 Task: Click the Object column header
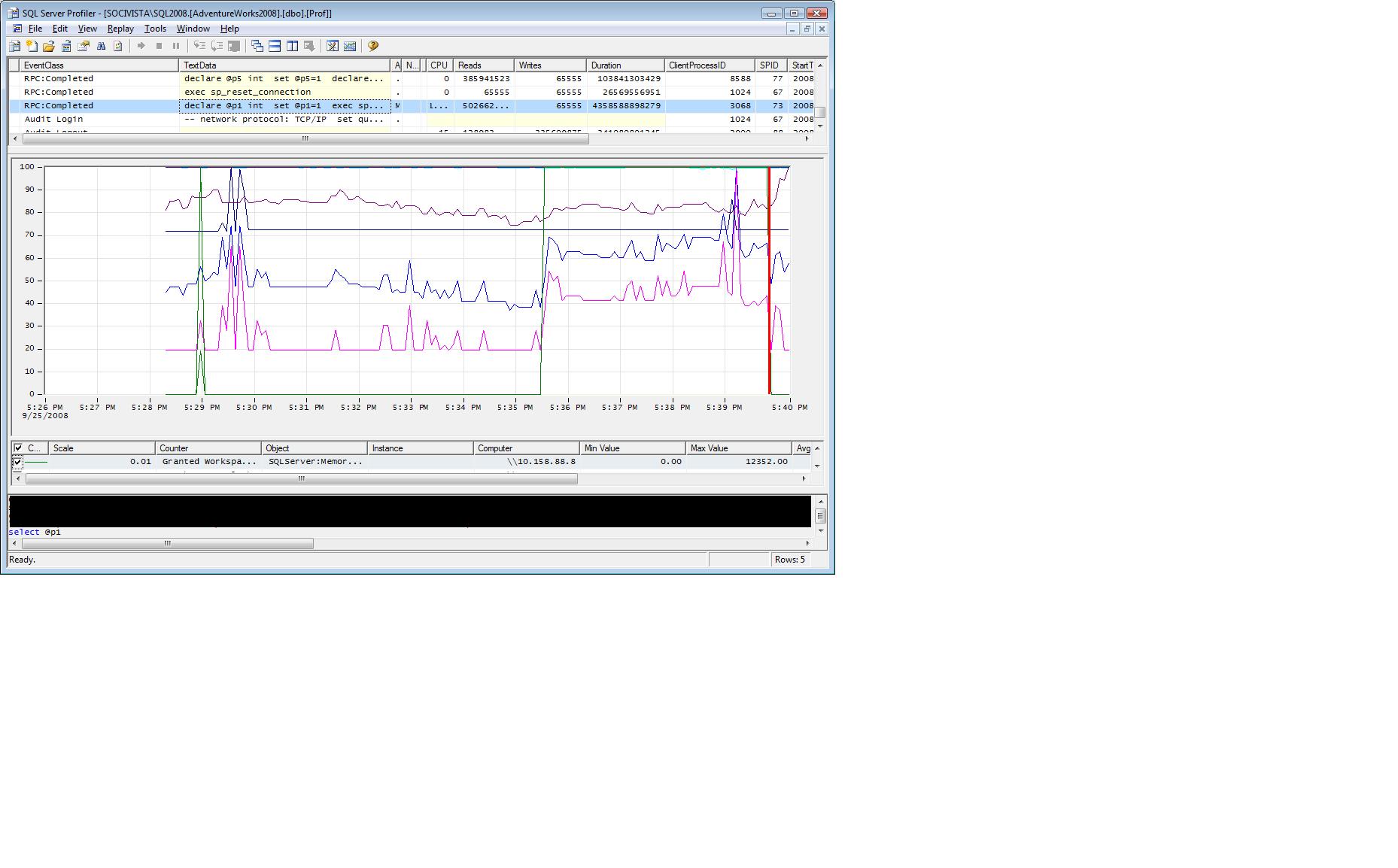coord(315,448)
